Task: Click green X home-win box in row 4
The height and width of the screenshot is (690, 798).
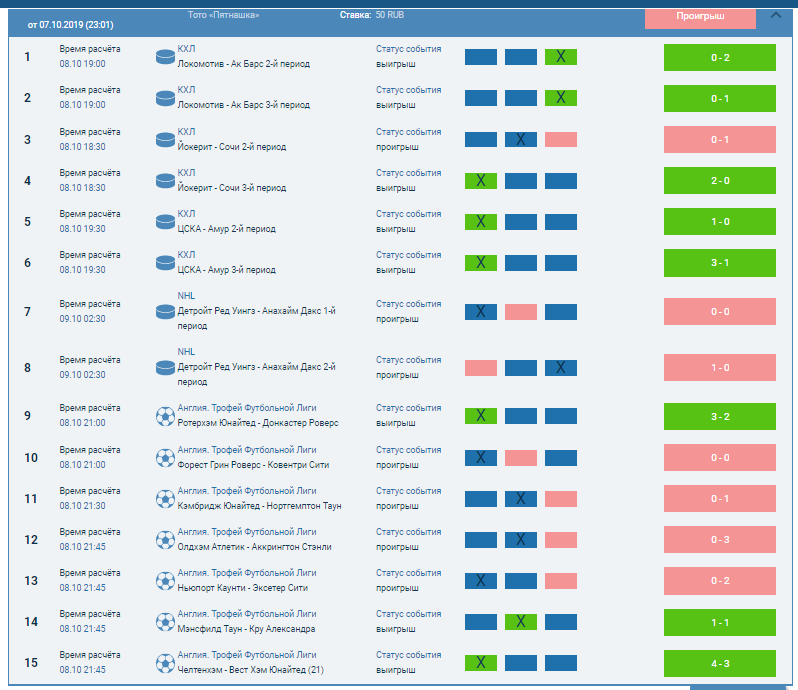Action: pyautogui.click(x=481, y=181)
